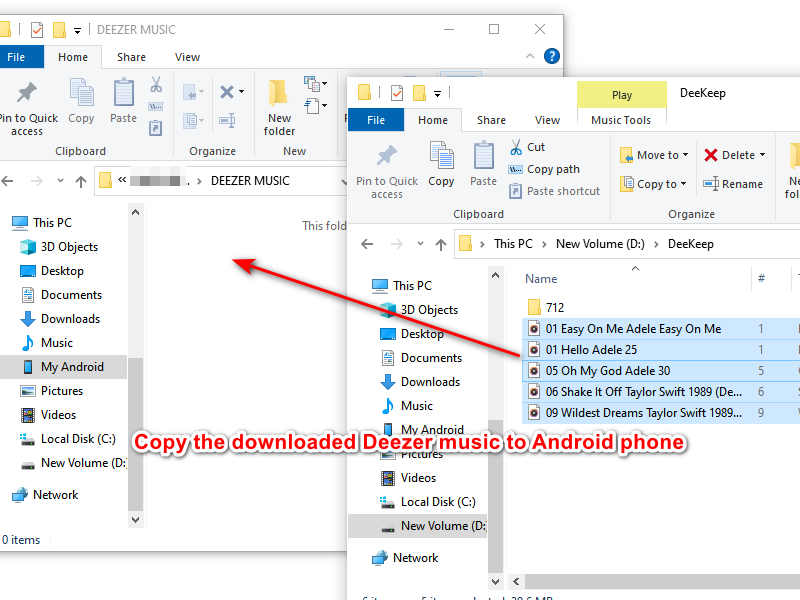Open View tab in DeeKeep window
Screen dimensions: 800x600
(x=547, y=120)
